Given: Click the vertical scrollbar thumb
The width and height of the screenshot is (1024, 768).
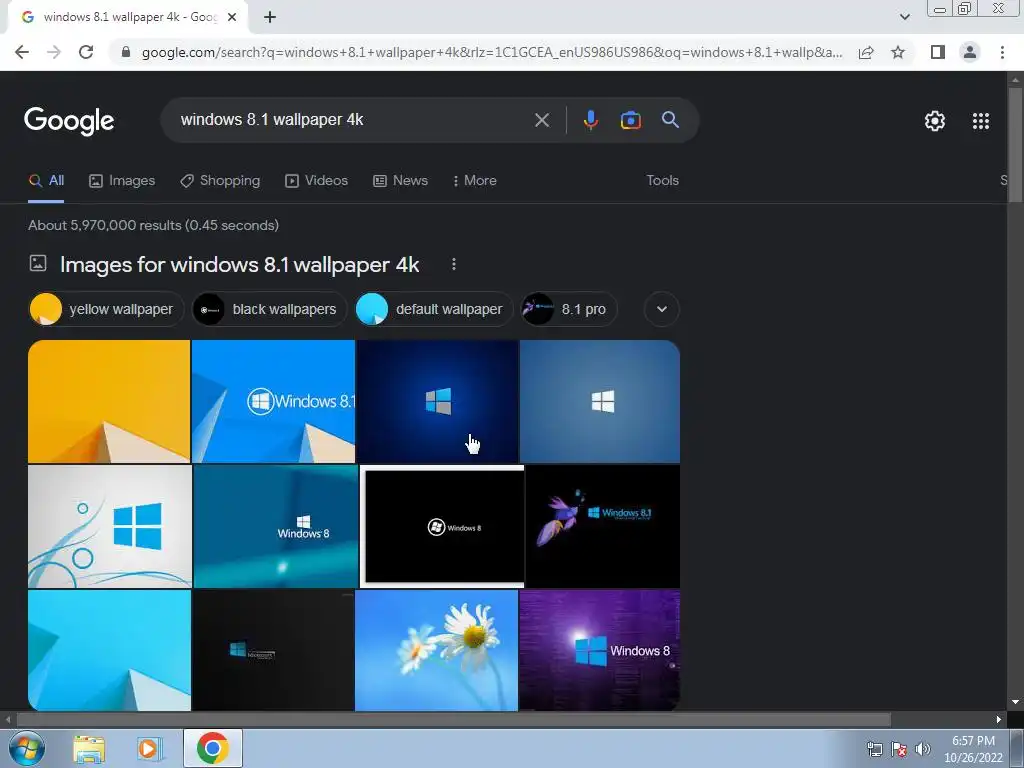Looking at the screenshot, I should click(1015, 145).
